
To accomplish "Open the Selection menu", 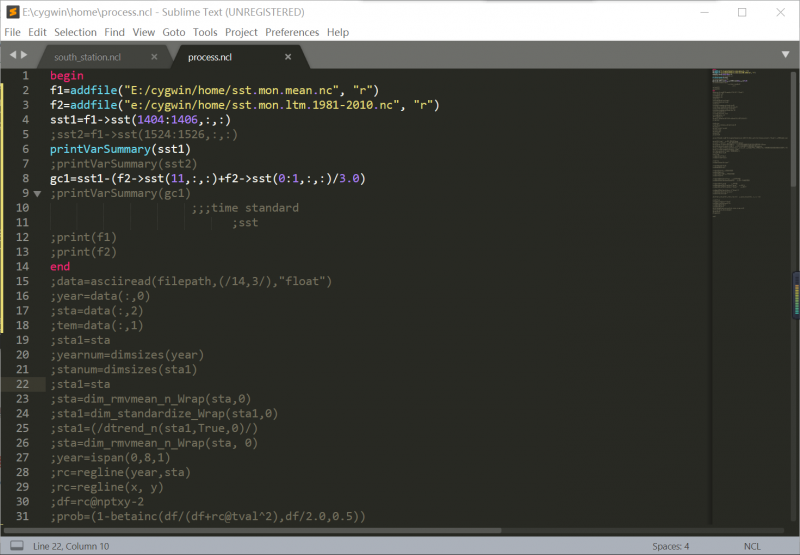I will 76,32.
